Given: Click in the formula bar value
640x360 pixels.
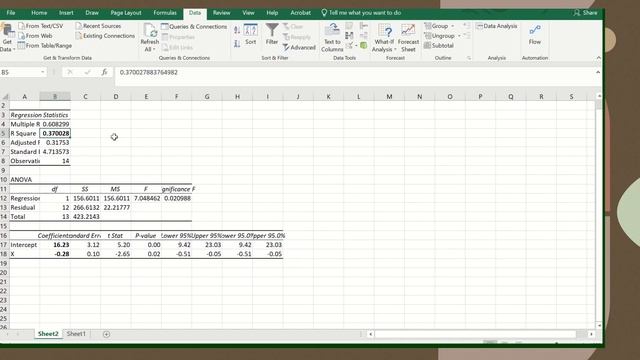Looking at the screenshot, I should pos(149,72).
